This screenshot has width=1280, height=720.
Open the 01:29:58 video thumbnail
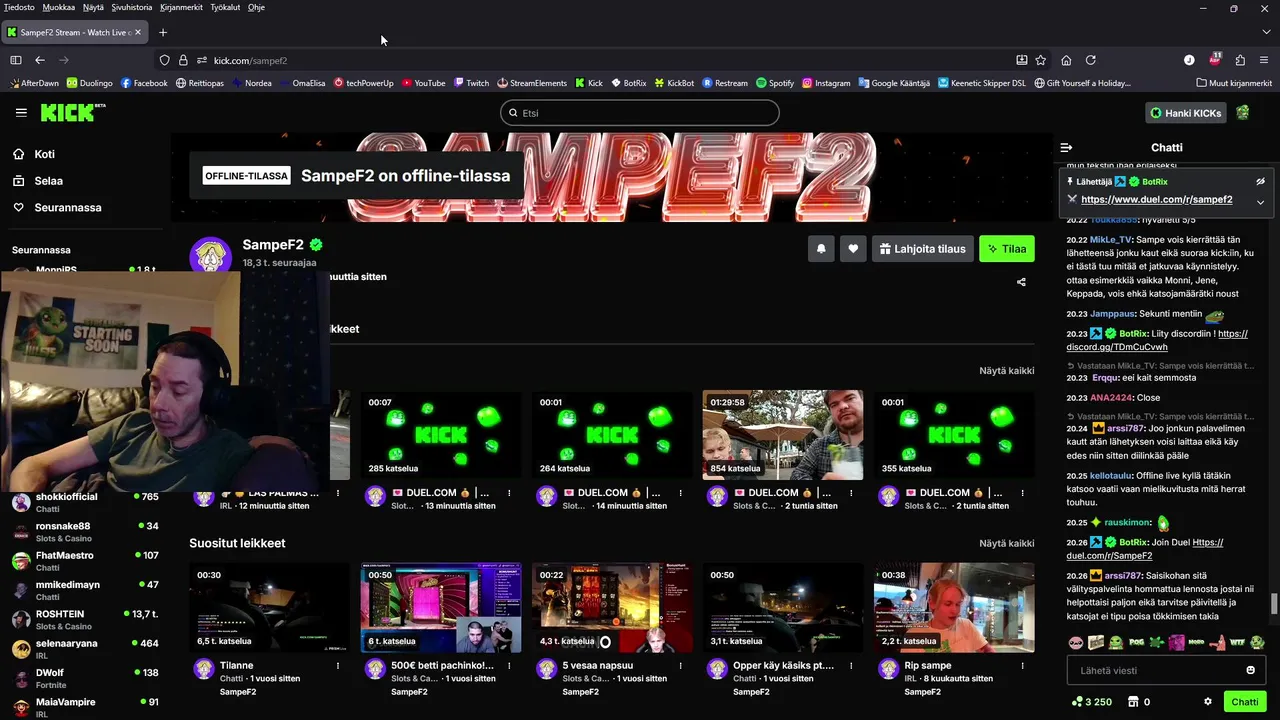pyautogui.click(x=783, y=435)
